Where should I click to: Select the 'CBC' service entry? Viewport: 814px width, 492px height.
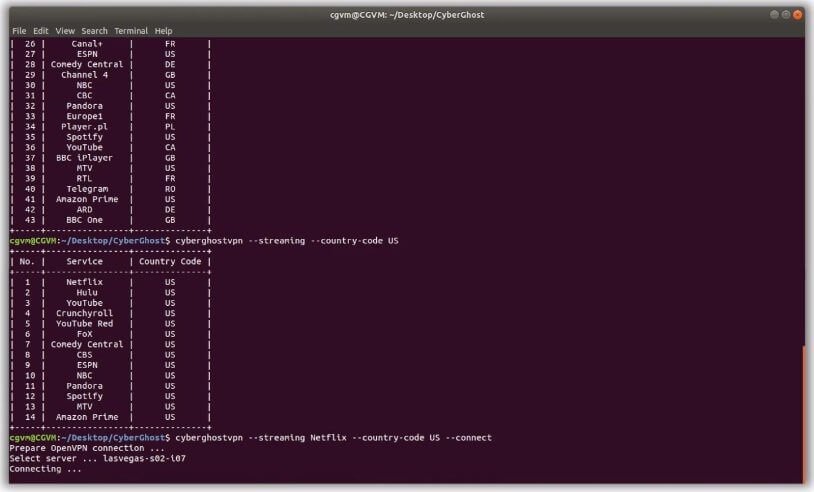(x=84, y=95)
